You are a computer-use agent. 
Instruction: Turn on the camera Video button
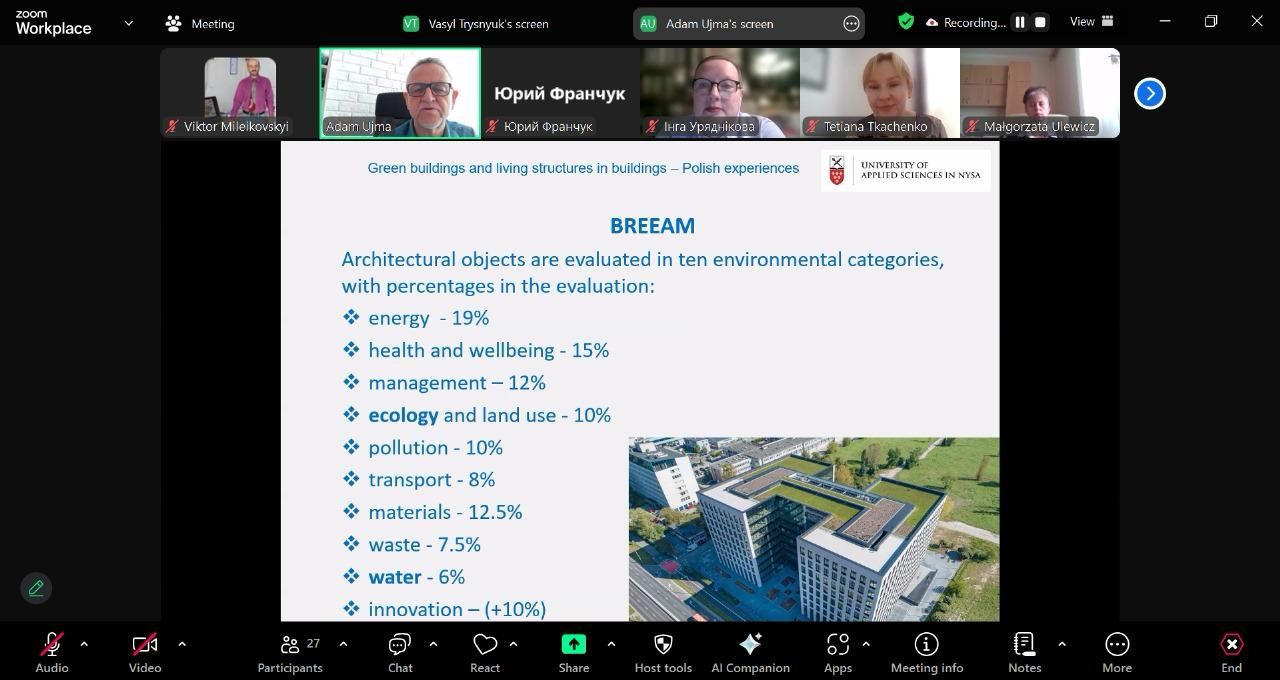[145, 652]
